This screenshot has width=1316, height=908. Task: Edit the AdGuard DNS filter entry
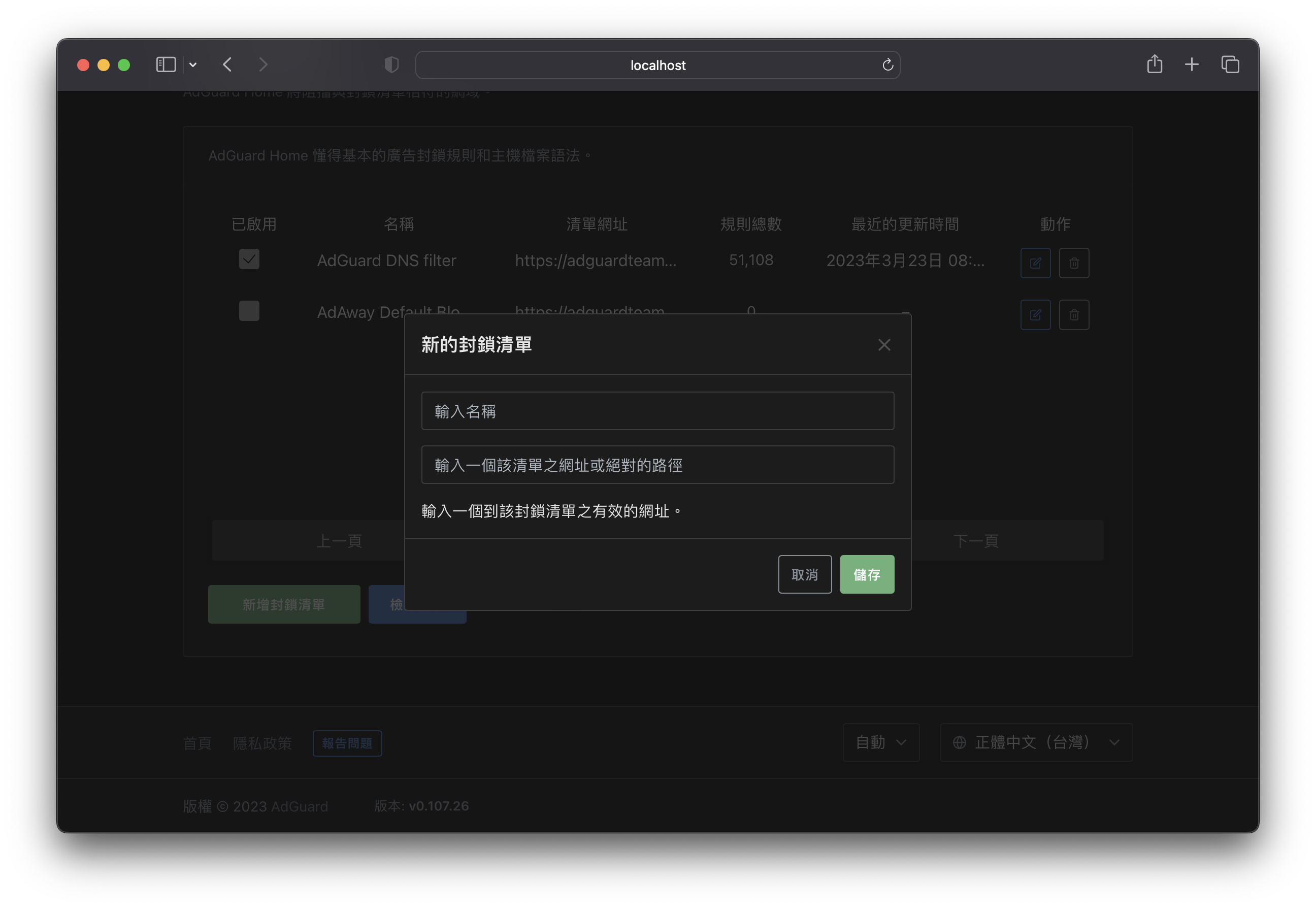tap(1035, 264)
